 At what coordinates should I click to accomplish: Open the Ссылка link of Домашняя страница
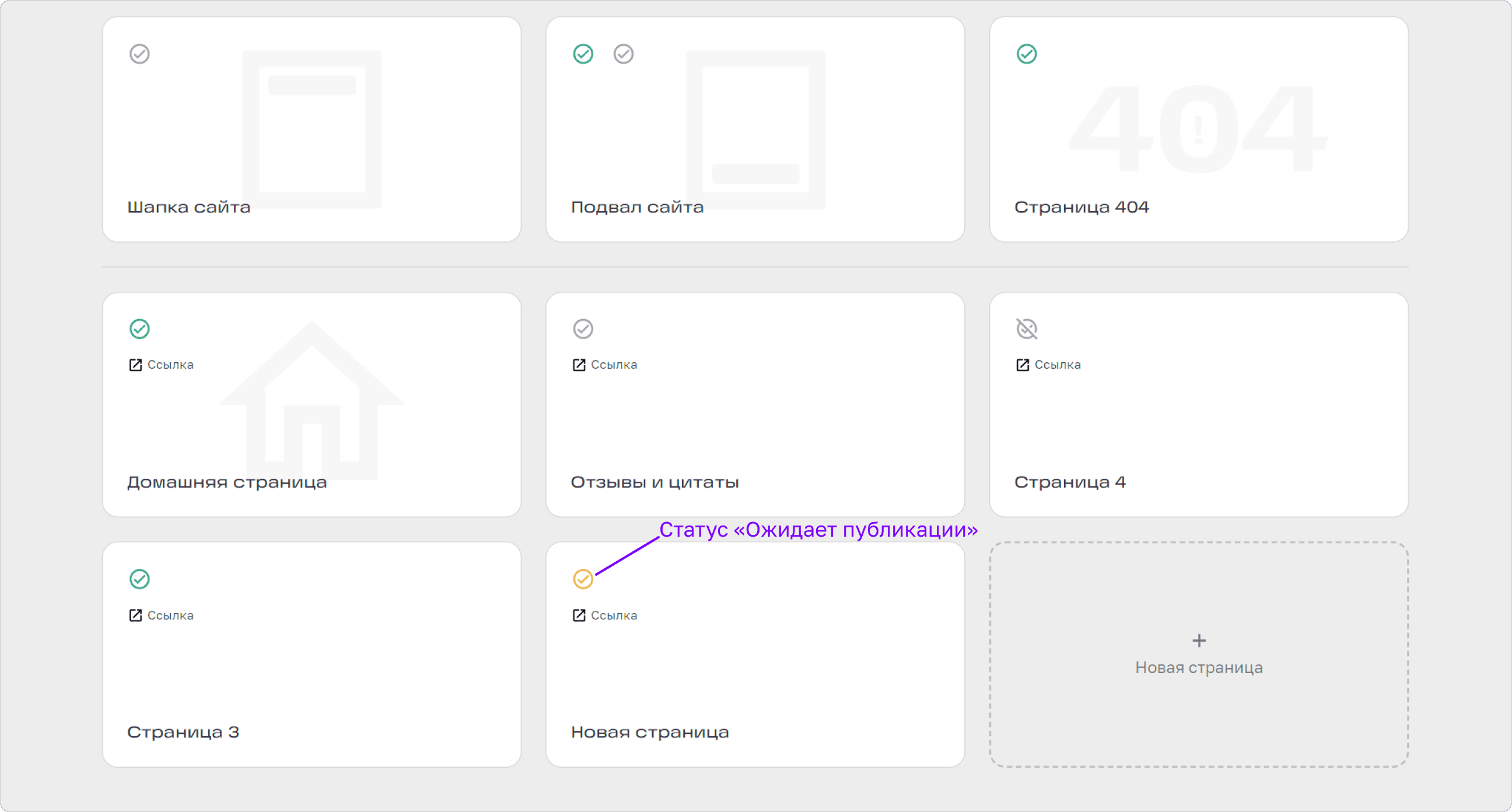170,365
